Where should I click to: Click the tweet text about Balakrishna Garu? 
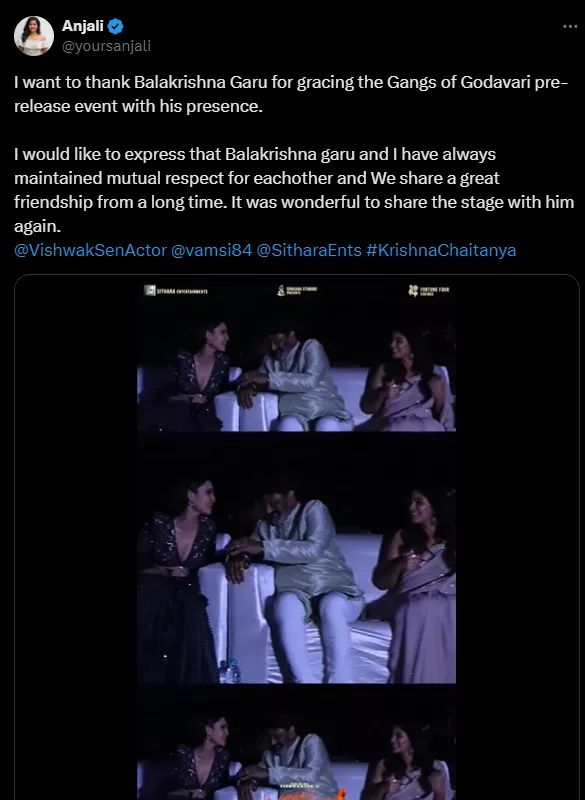coord(291,94)
